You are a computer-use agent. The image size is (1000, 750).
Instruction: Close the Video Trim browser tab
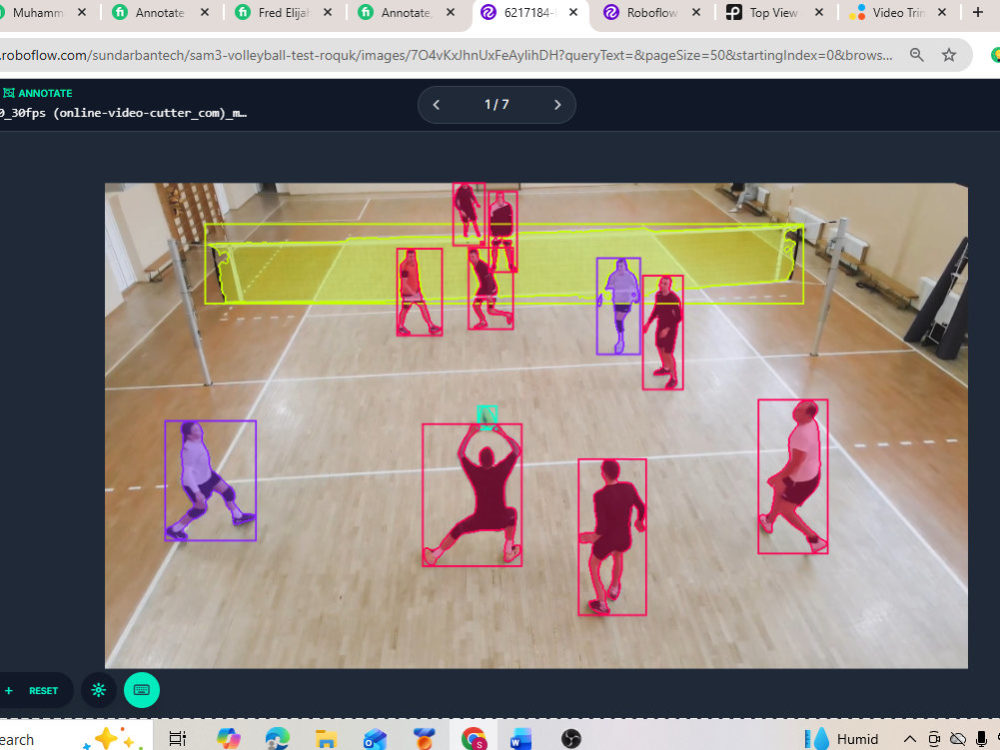coord(941,12)
